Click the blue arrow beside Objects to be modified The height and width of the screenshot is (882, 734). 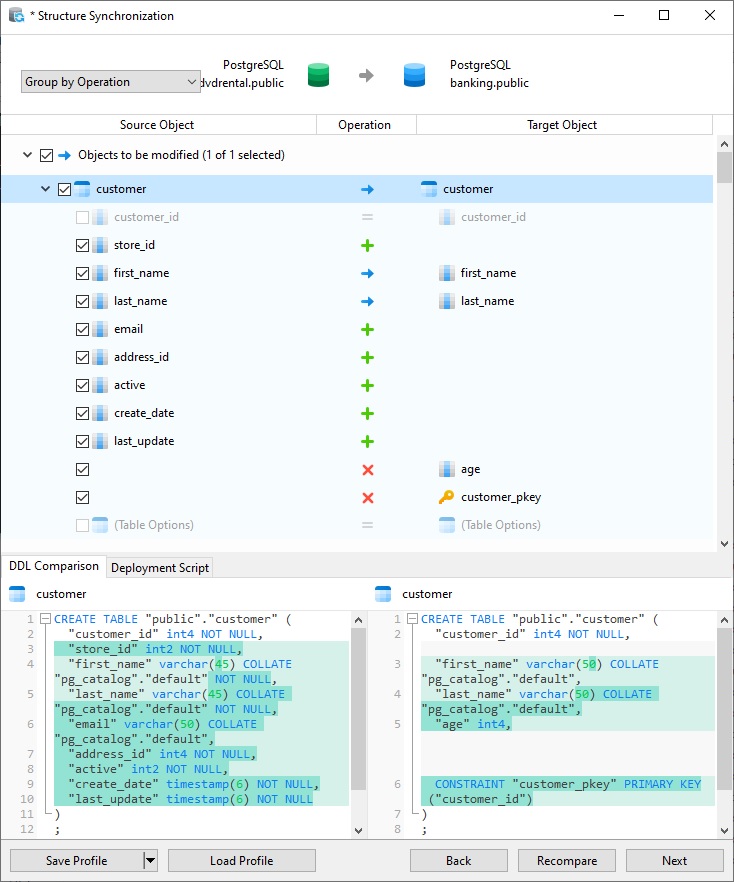click(65, 155)
